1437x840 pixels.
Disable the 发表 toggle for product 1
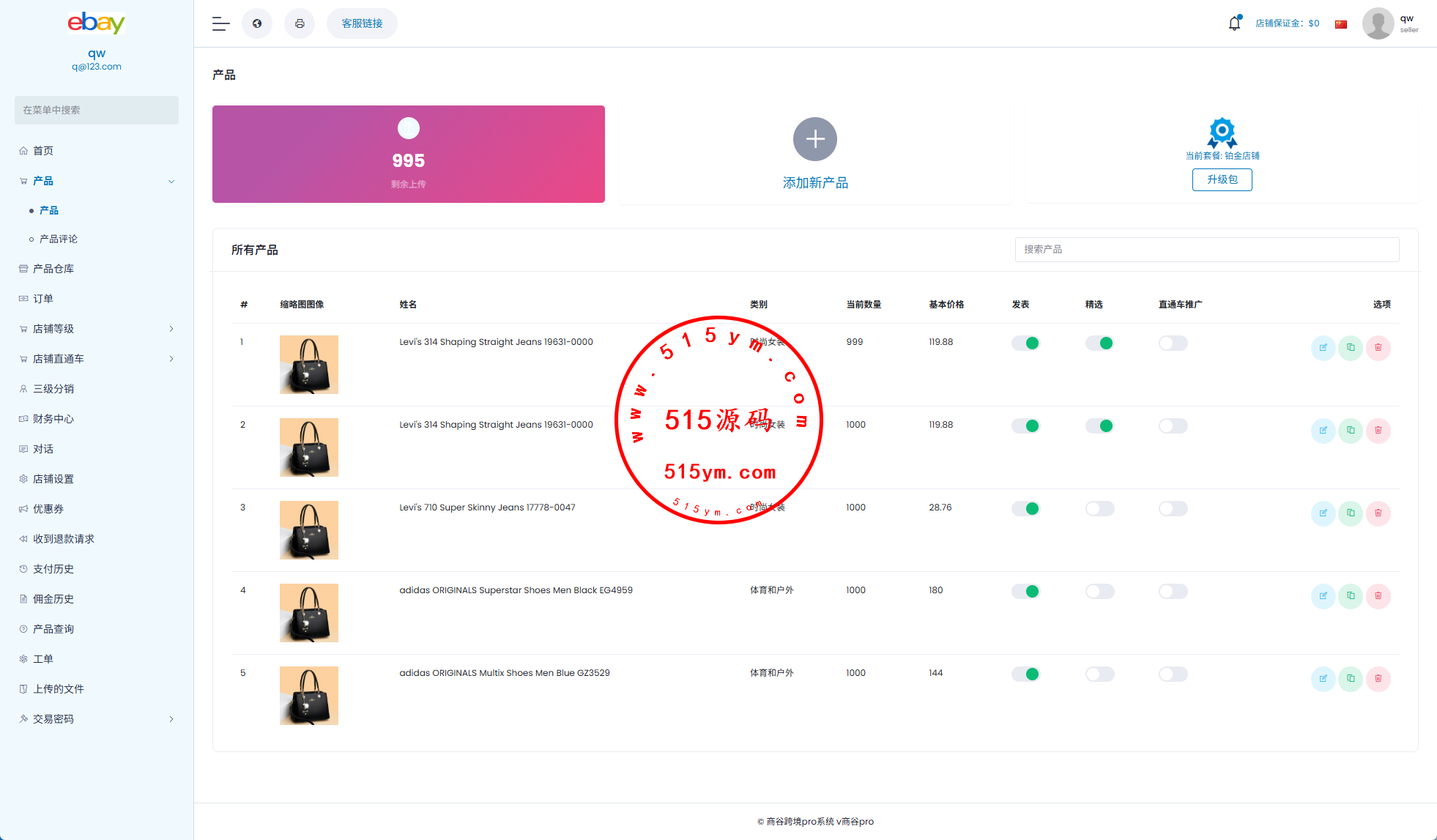(1025, 343)
